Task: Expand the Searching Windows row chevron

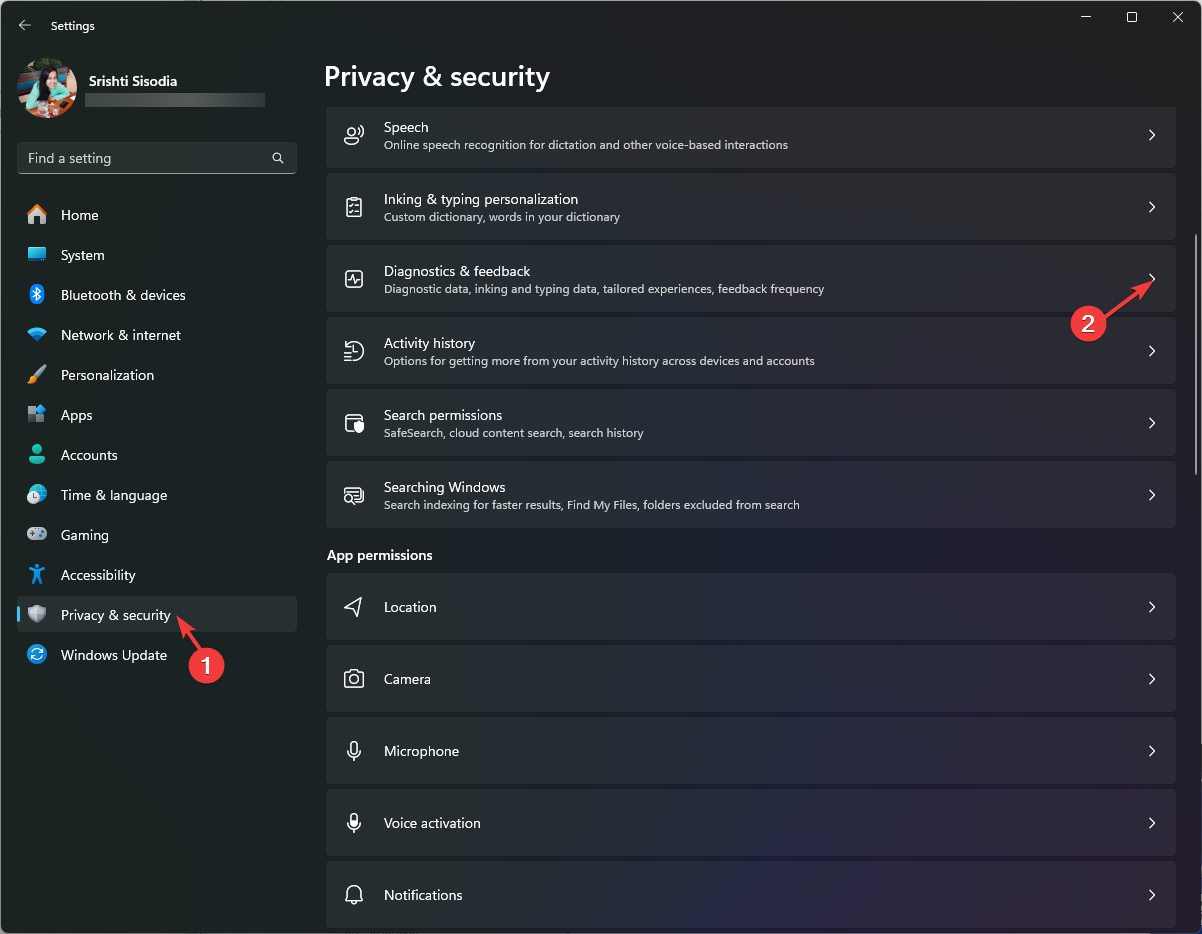Action: coord(1151,494)
